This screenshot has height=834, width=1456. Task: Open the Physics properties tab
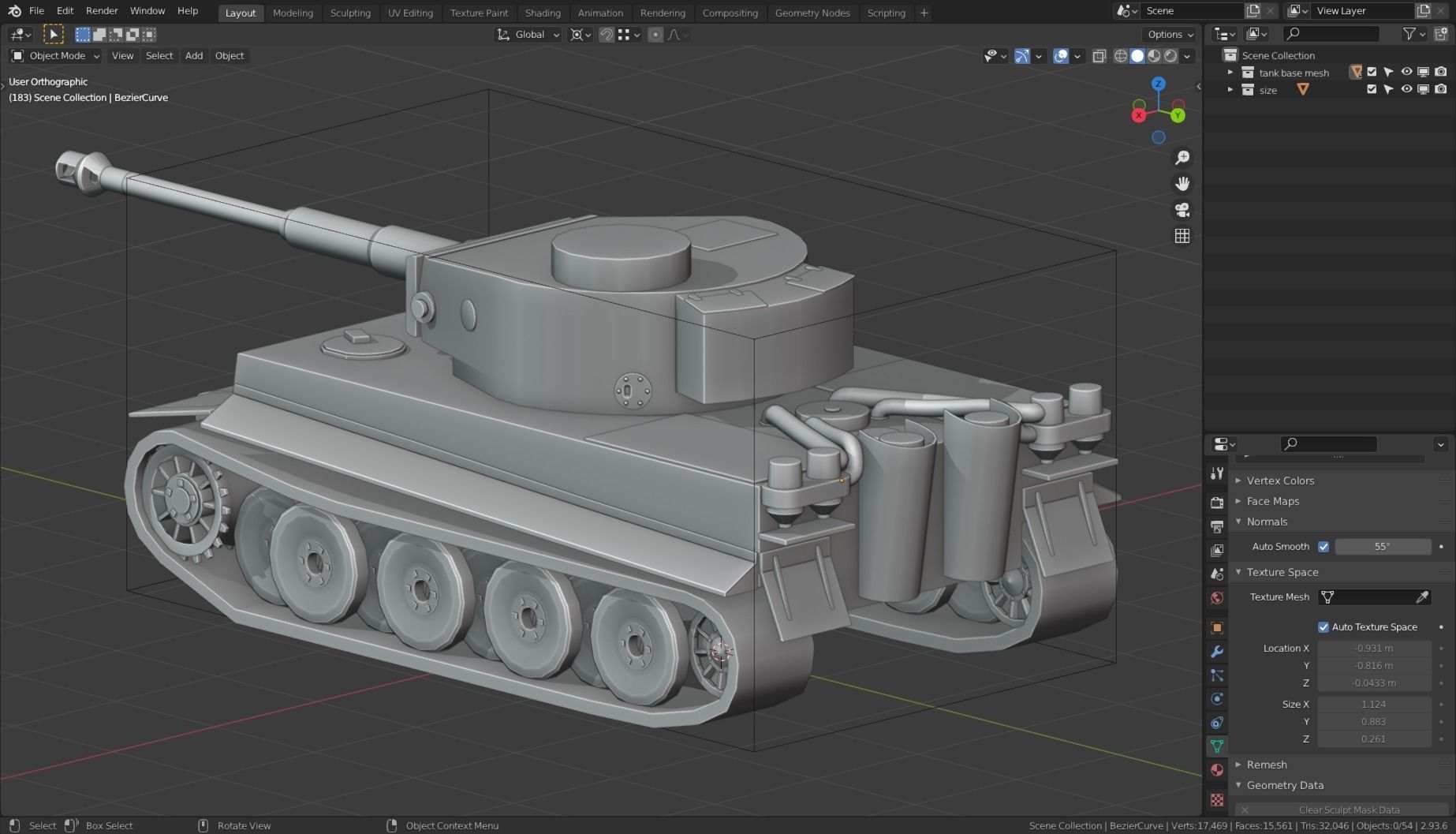click(x=1217, y=699)
